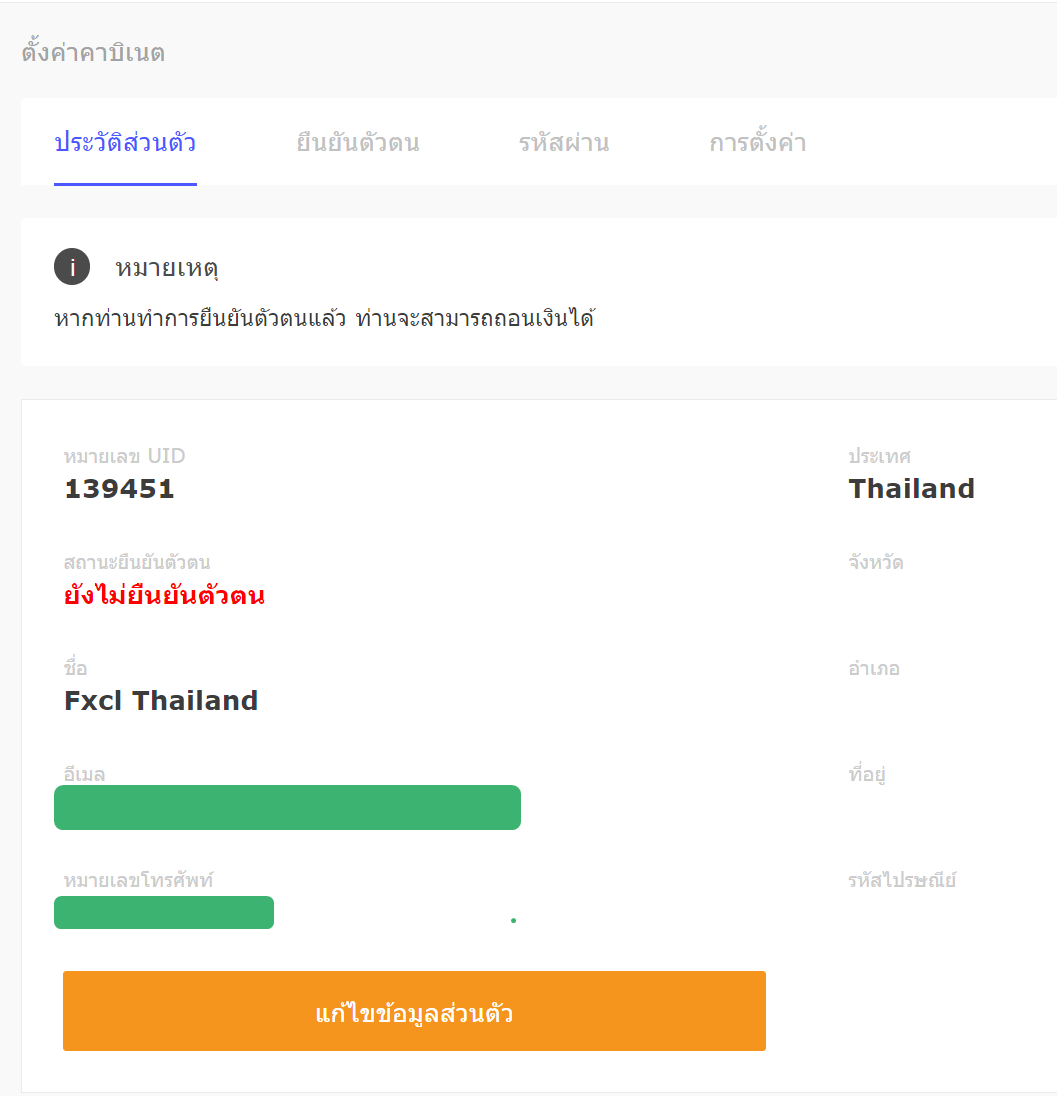Select the การตั้งค่า settings tab
Image resolution: width=1057 pixels, height=1096 pixels.
coord(757,142)
